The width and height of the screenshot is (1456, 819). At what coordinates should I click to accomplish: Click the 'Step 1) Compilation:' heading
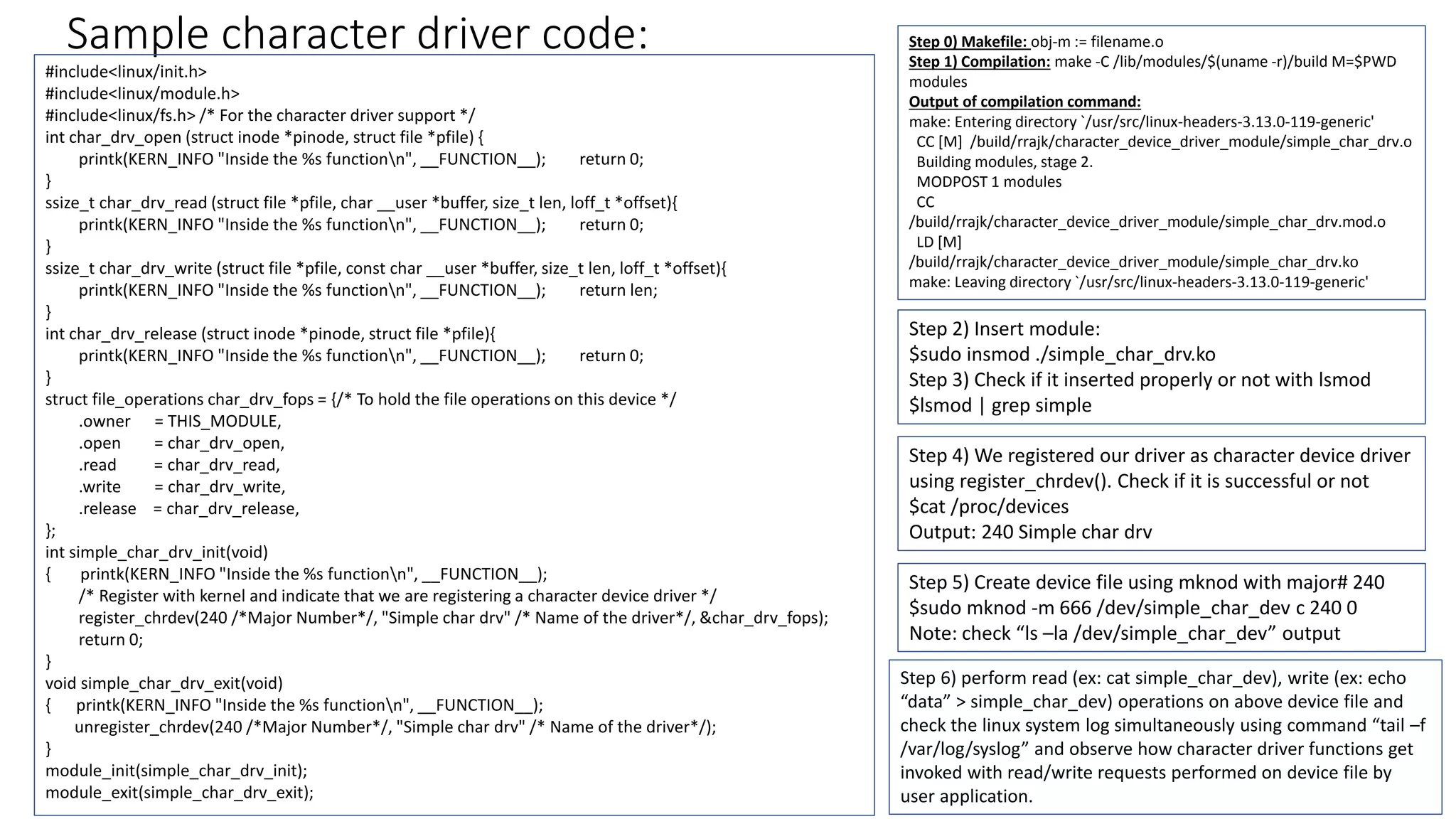point(979,61)
